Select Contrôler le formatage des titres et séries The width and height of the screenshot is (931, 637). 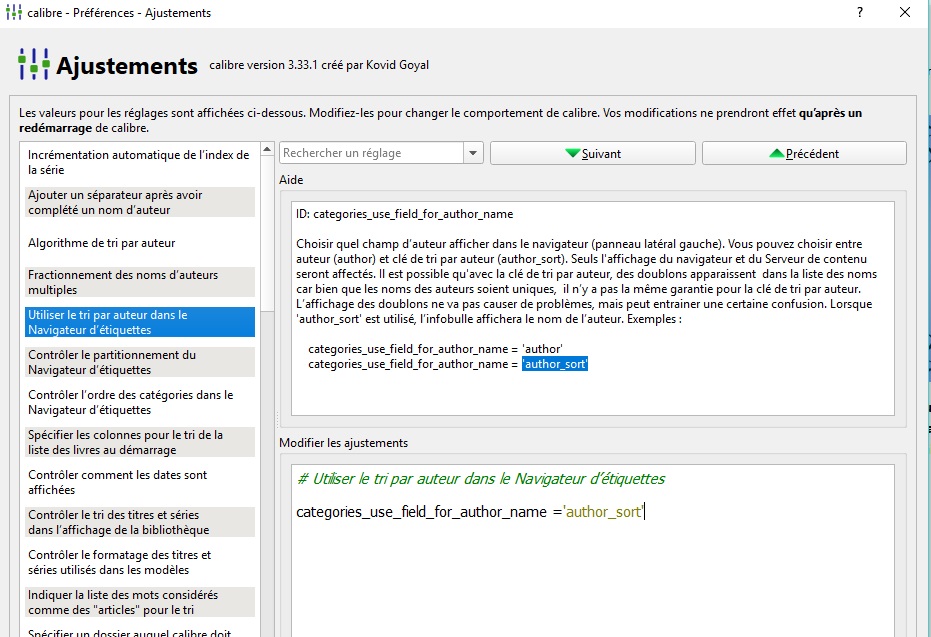coord(140,562)
